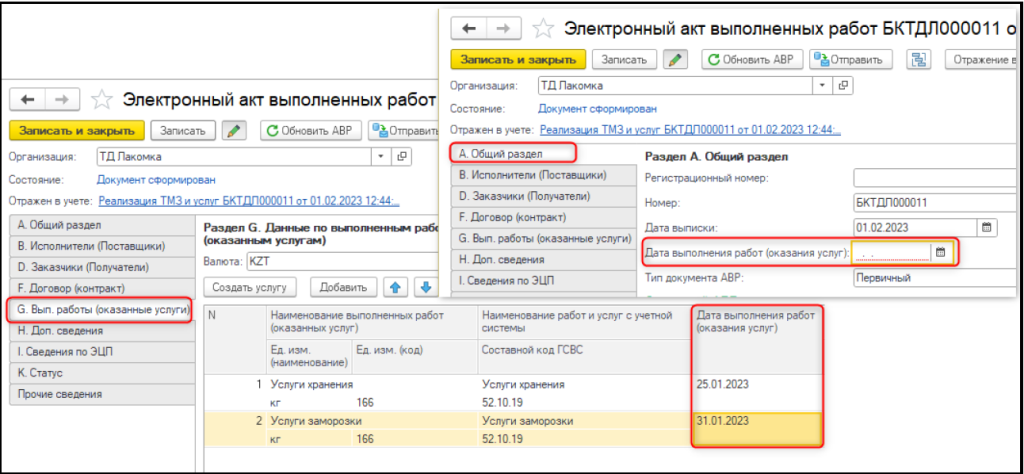1024x474 pixels.
Task: Click Организация field ТД Лакомка, back window
Action: coord(233,157)
